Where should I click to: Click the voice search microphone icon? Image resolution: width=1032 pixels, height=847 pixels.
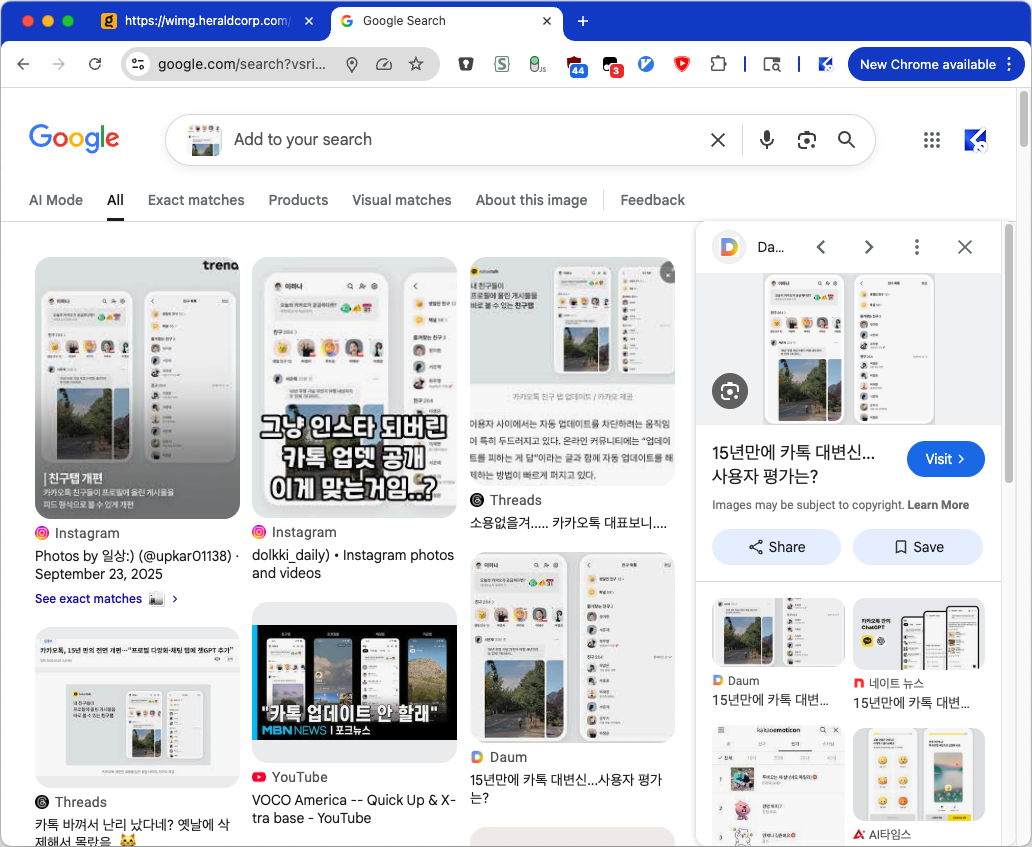click(x=767, y=140)
